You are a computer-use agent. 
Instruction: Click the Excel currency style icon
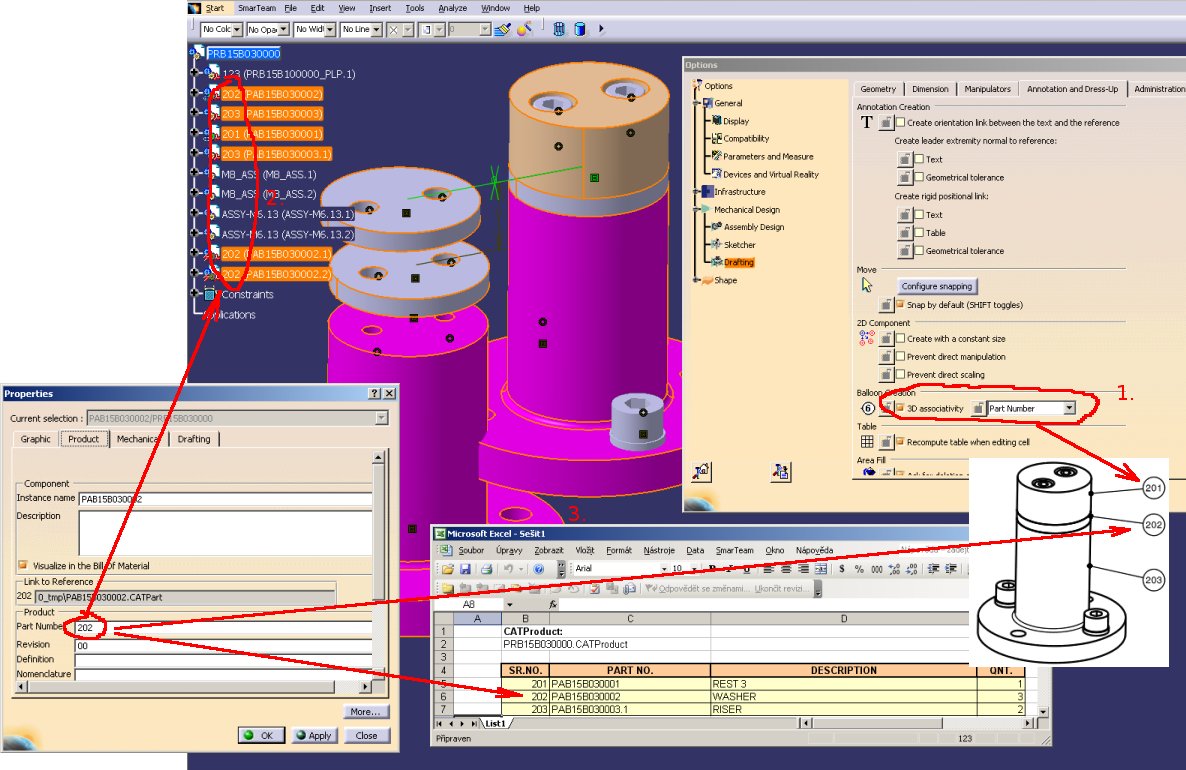pyautogui.click(x=841, y=569)
